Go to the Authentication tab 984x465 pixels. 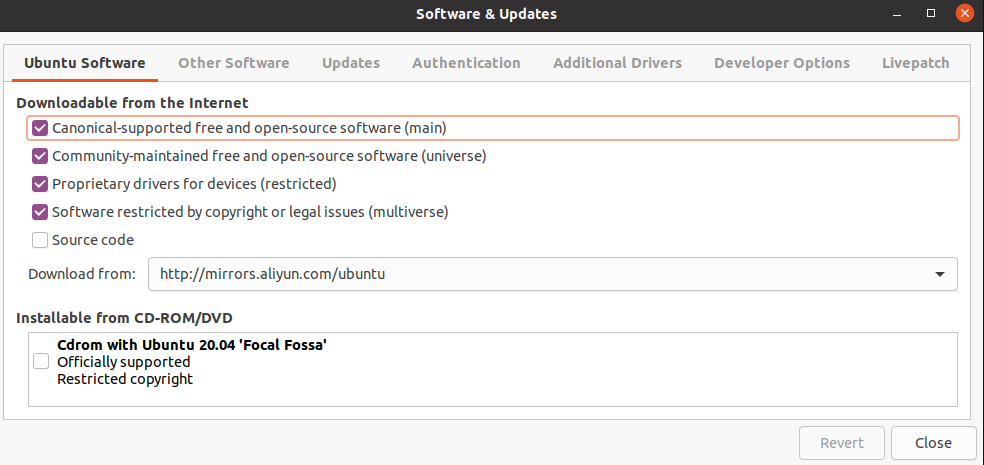point(466,63)
